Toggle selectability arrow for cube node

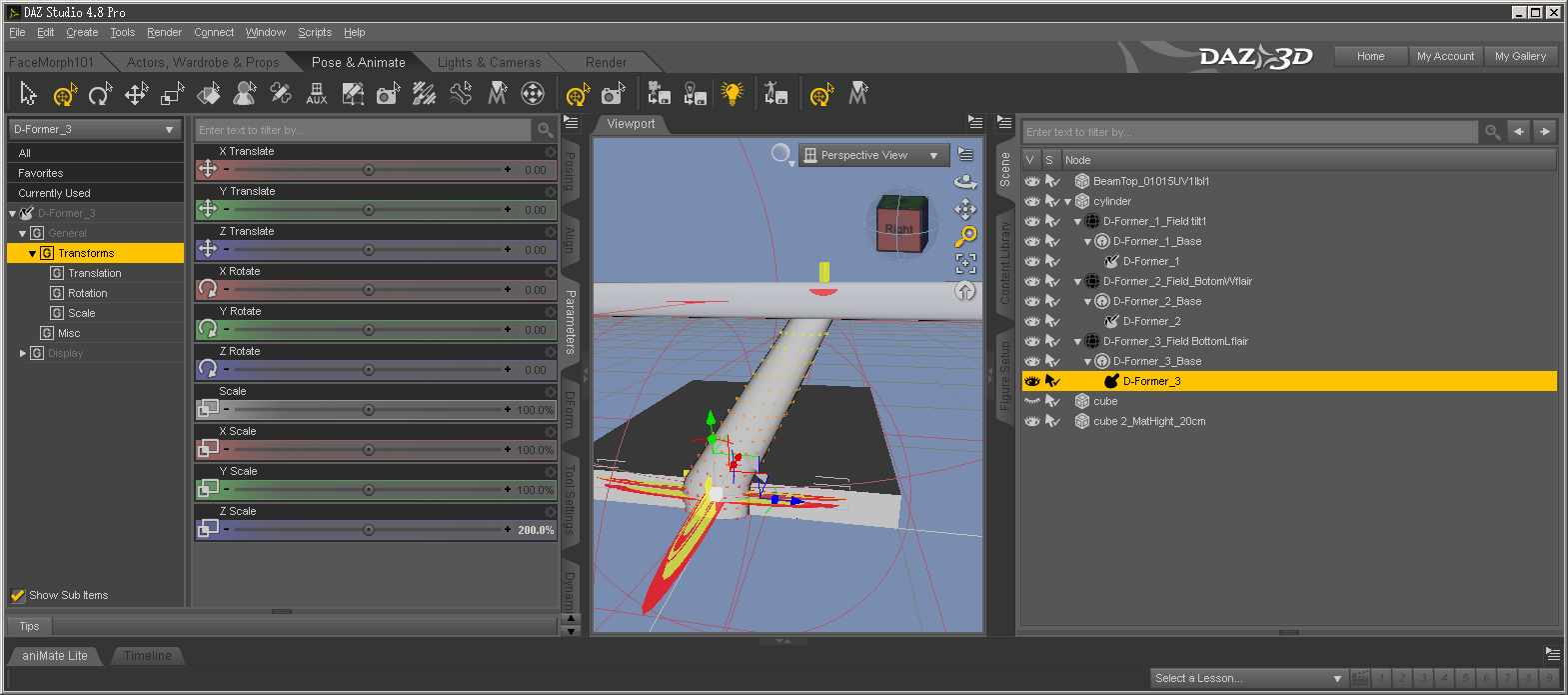click(1052, 401)
